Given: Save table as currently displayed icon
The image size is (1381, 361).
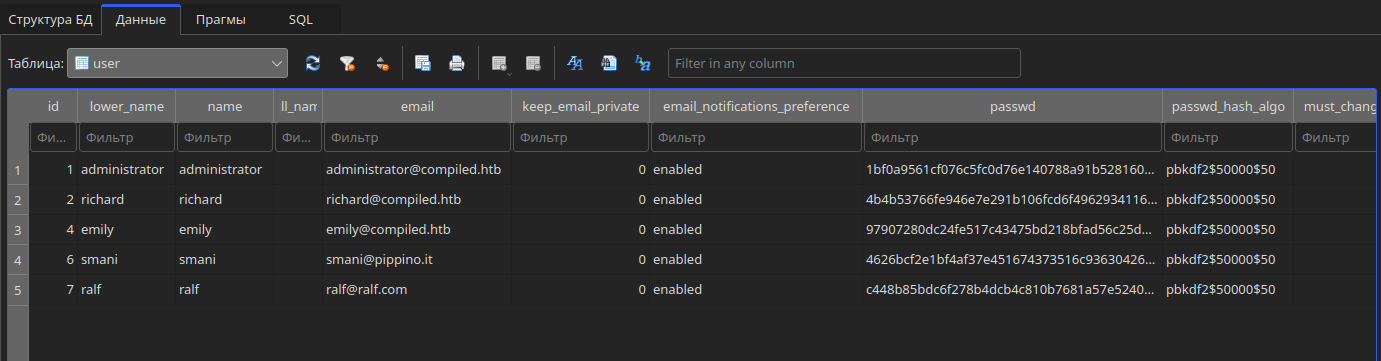Looking at the screenshot, I should pyautogui.click(x=423, y=63).
